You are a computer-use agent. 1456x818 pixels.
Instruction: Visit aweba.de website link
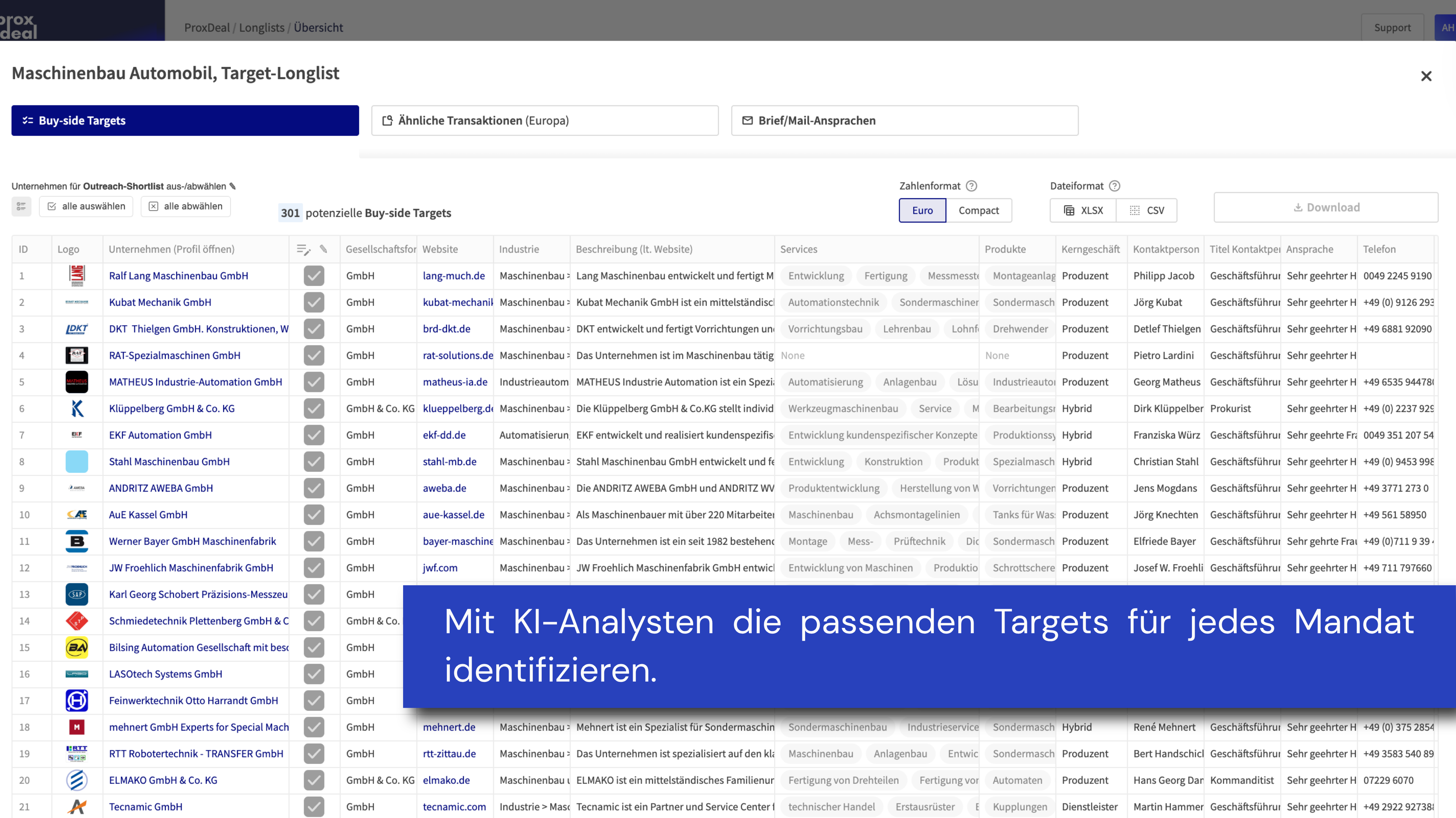[x=444, y=488]
